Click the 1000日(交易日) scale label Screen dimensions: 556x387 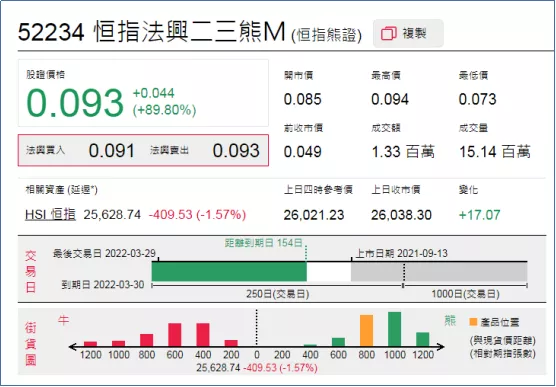pos(465,294)
